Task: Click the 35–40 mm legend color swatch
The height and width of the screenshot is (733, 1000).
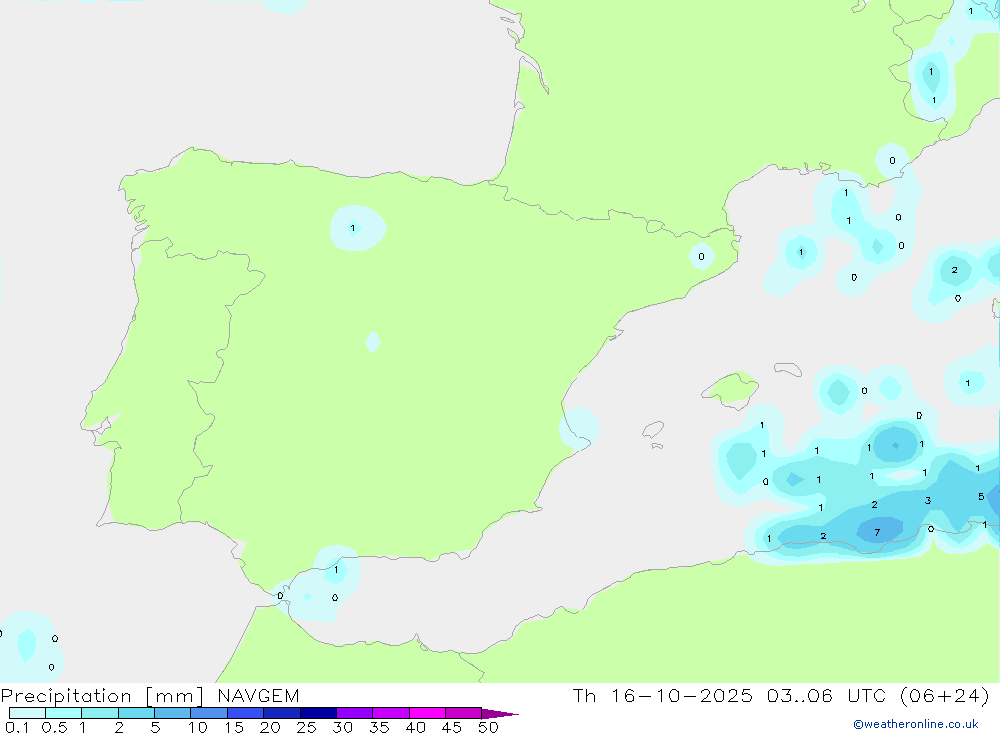Action: 391,713
